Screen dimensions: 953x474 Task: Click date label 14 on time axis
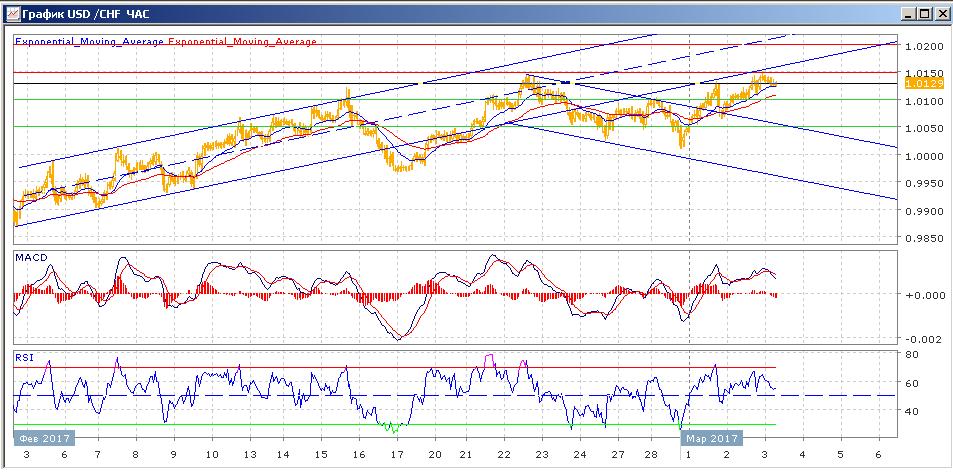click(x=283, y=455)
